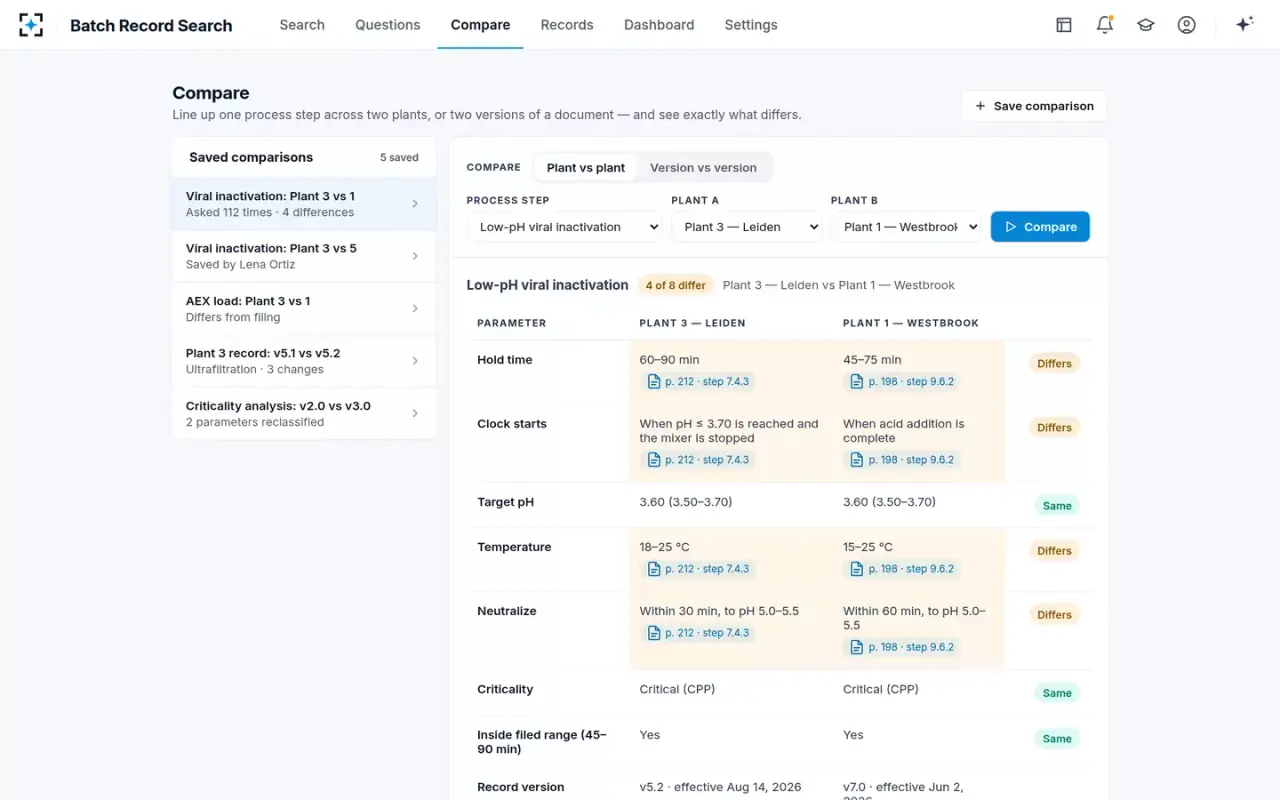
Task: Click the Saved comparisons heading
Action: tap(251, 157)
